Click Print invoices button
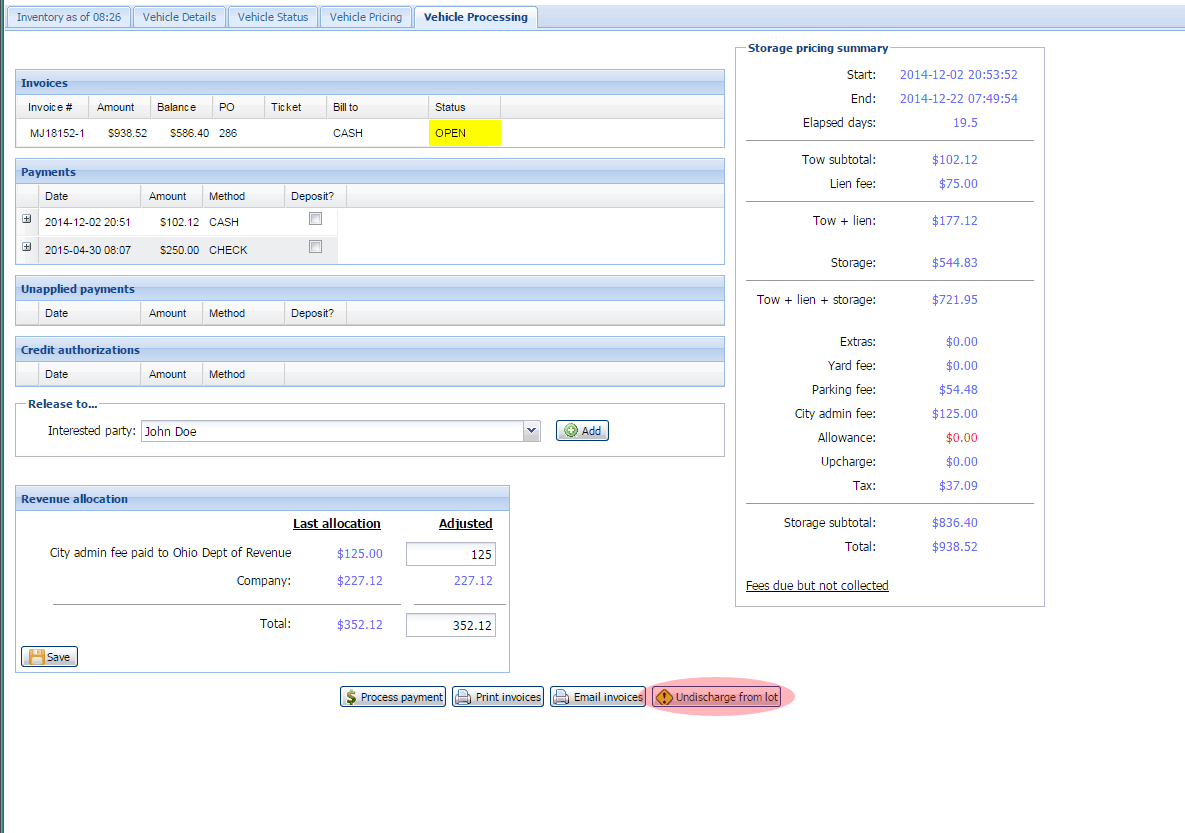Image resolution: width=1185 pixels, height=833 pixels. [x=498, y=697]
